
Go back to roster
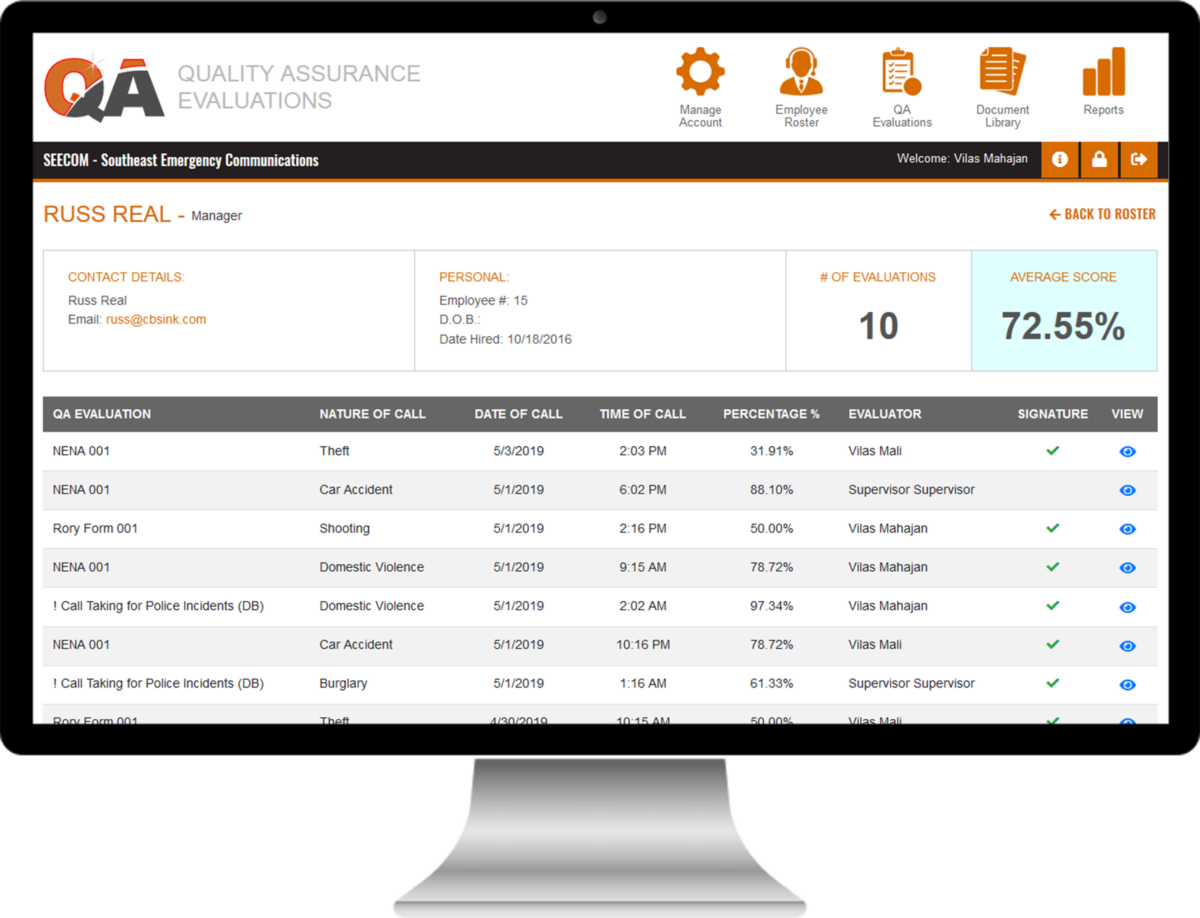tap(1101, 213)
